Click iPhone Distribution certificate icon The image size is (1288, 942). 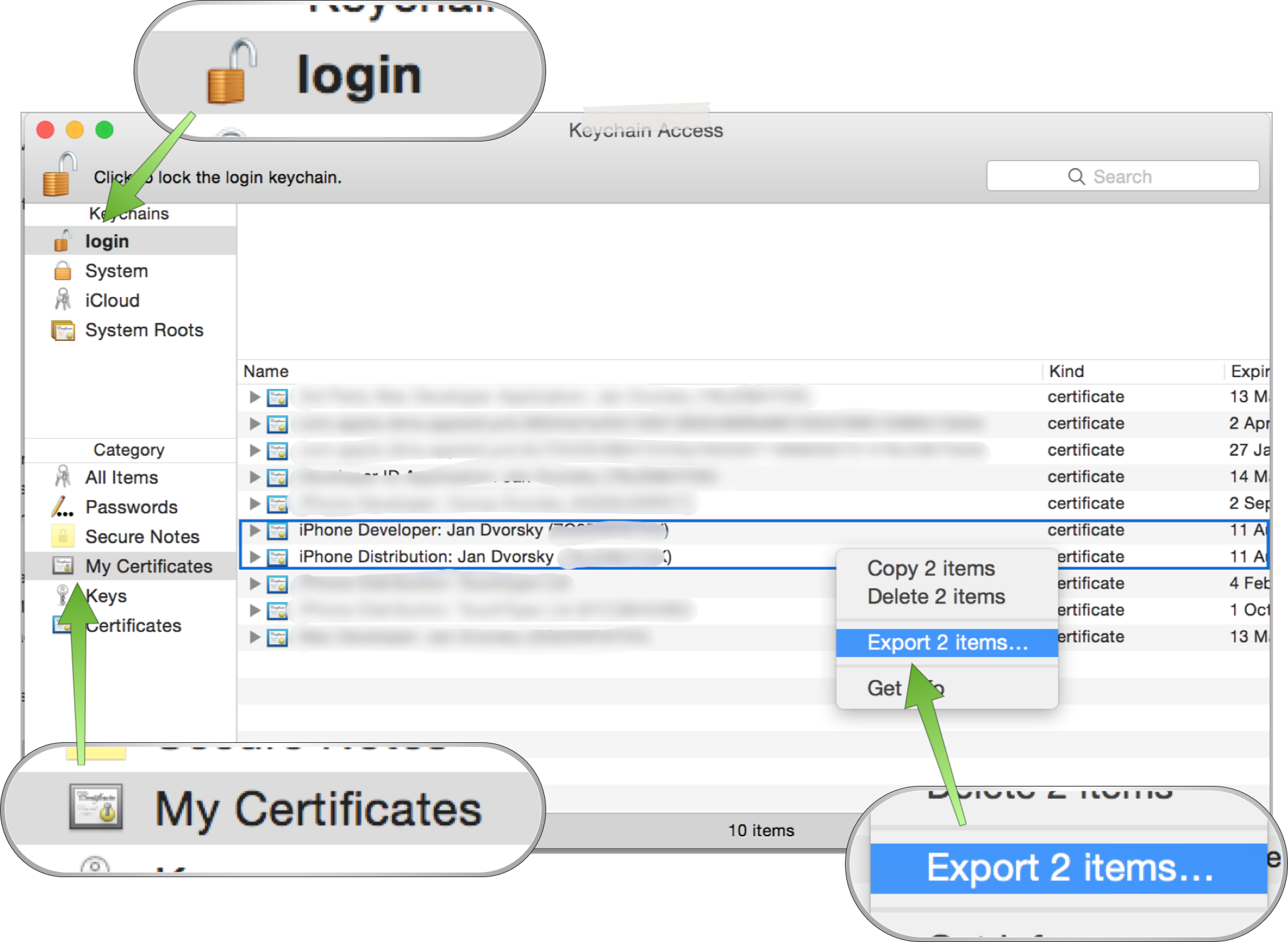pyautogui.click(x=277, y=557)
